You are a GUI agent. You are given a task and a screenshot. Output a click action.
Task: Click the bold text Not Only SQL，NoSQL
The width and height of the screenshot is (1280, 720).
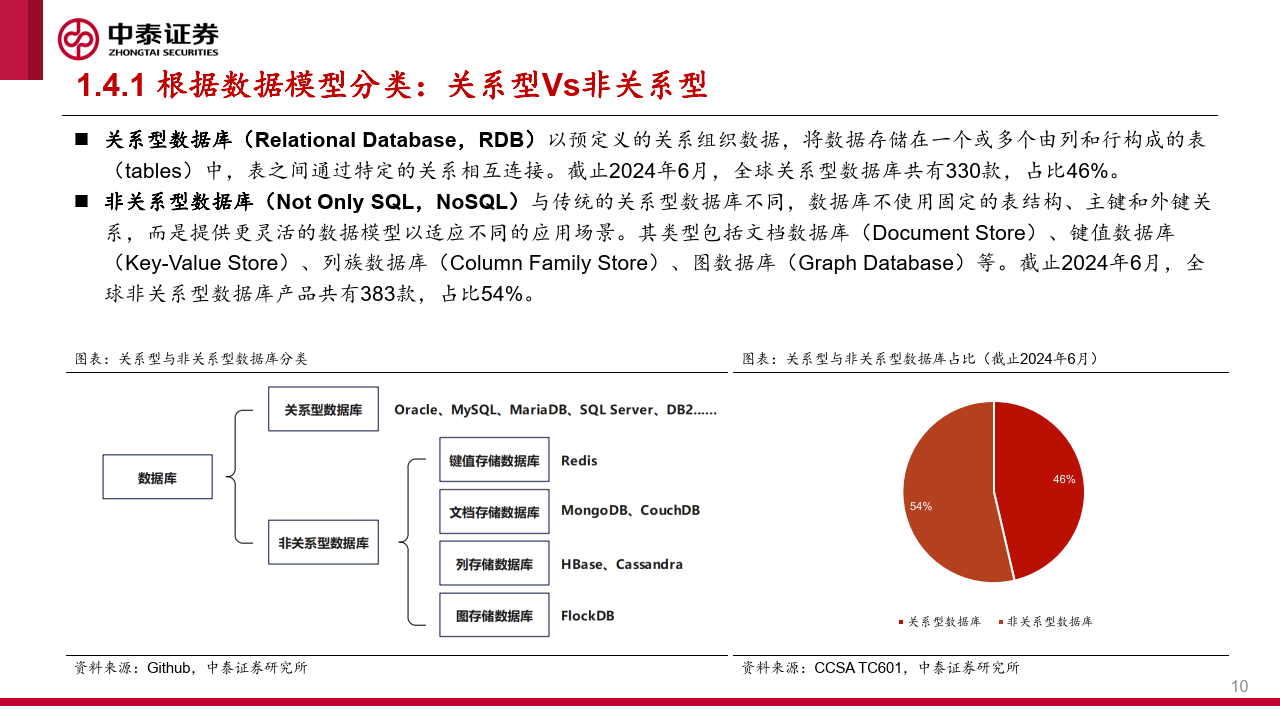(392, 202)
